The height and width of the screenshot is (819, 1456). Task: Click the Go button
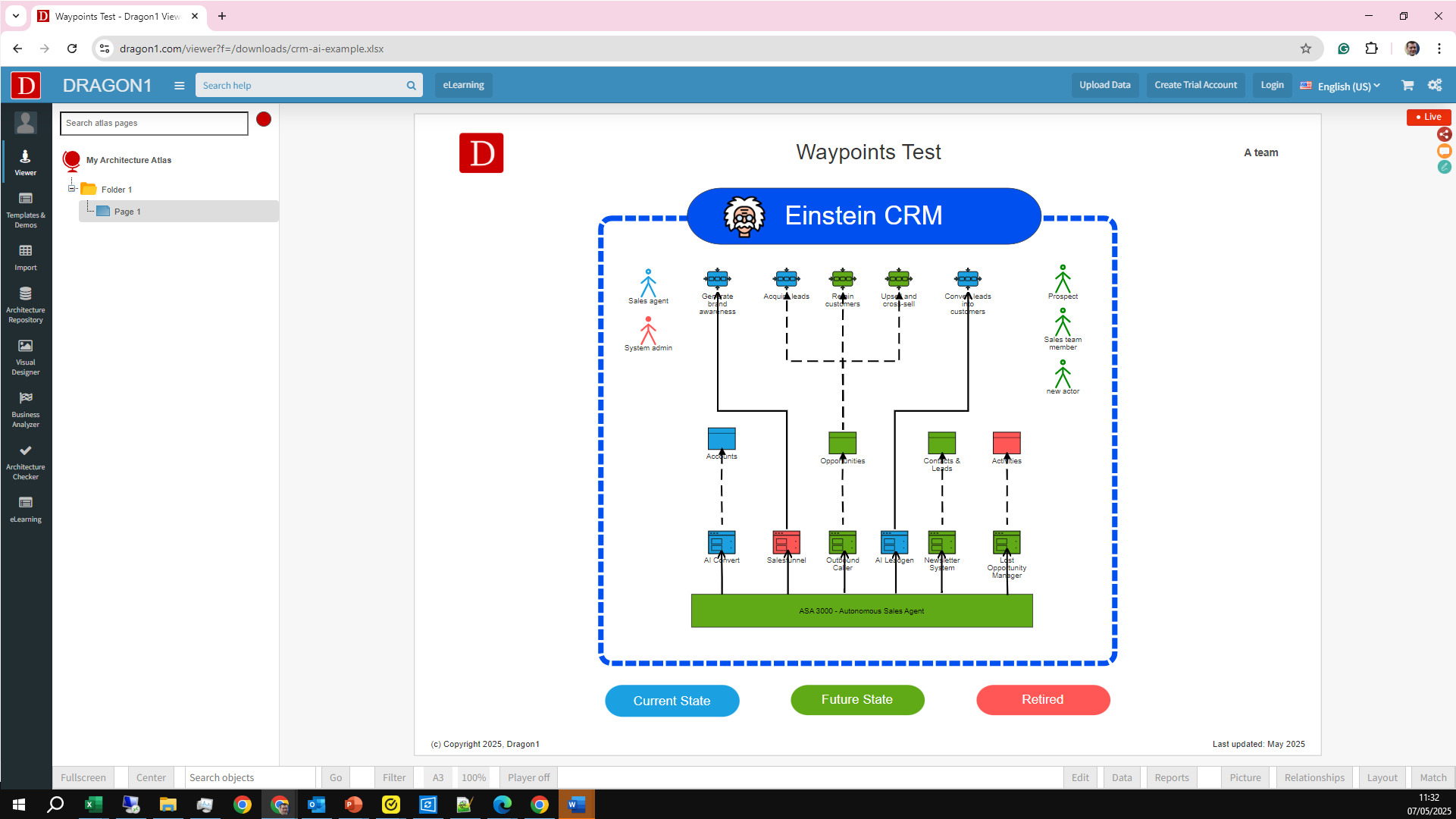[336, 777]
